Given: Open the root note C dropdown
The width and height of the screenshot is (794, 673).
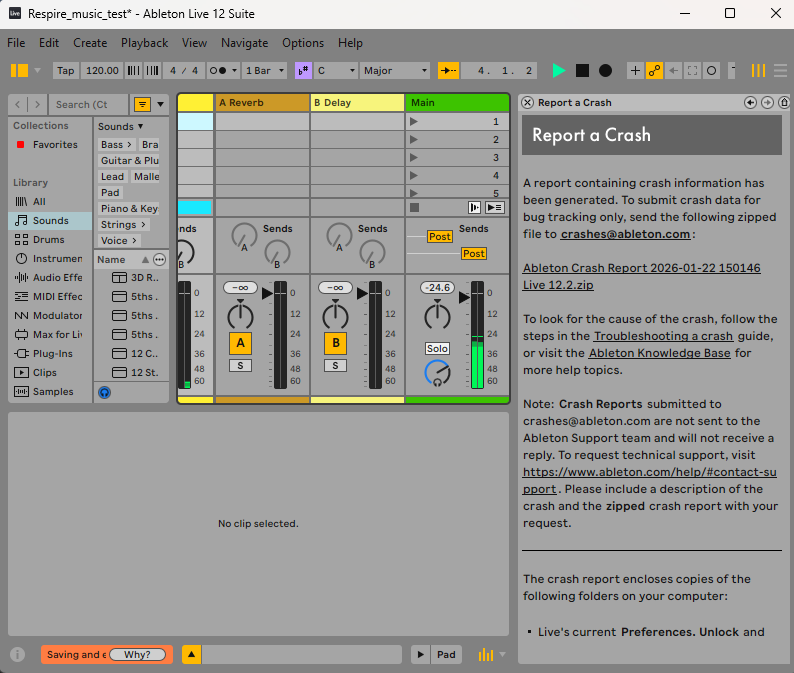Looking at the screenshot, I should pyautogui.click(x=336, y=70).
